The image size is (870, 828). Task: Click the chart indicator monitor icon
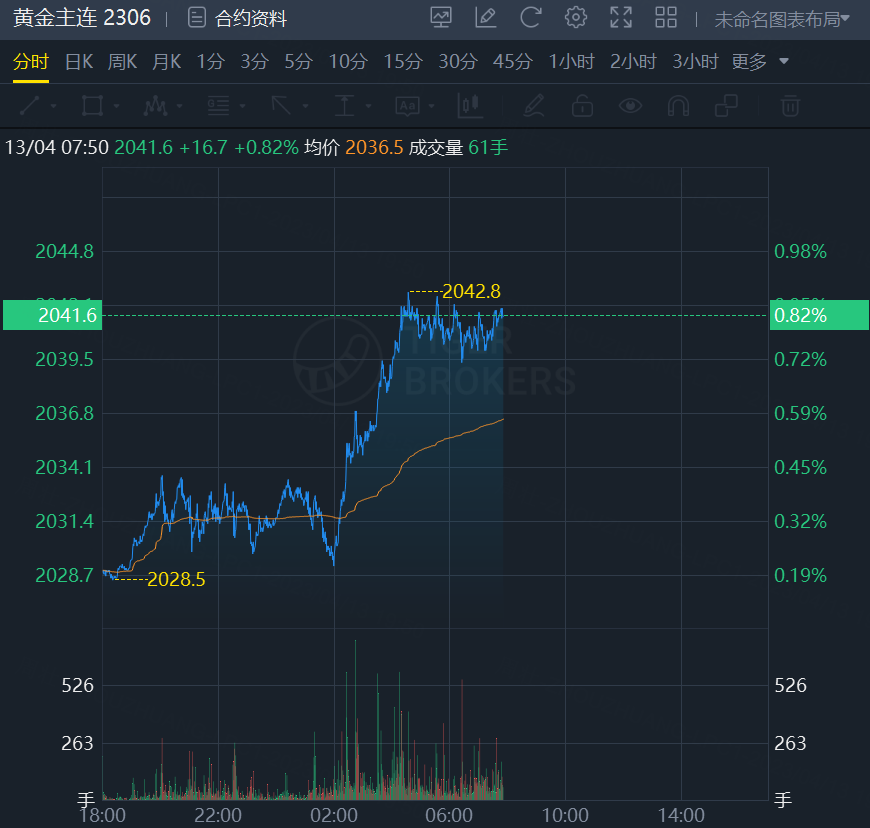(x=440, y=17)
